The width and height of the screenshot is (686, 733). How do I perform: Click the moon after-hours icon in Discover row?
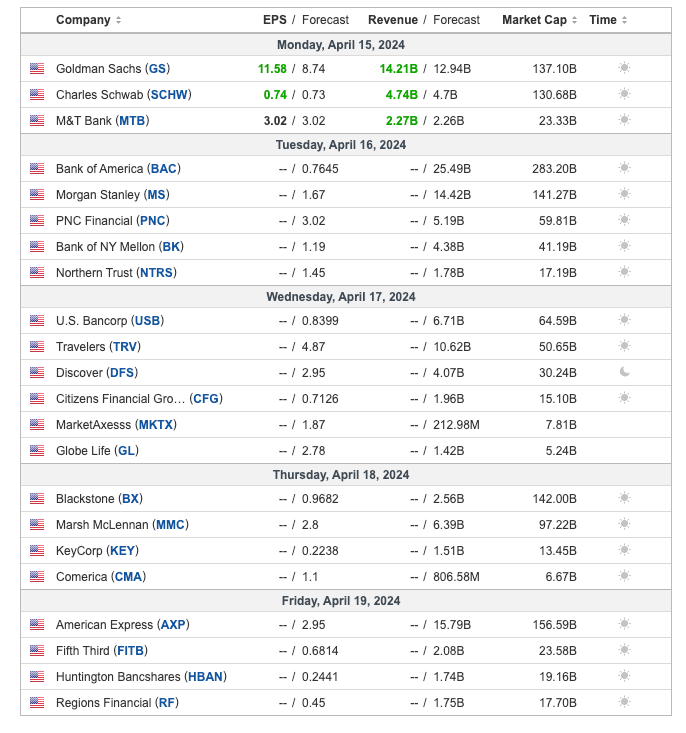[624, 372]
